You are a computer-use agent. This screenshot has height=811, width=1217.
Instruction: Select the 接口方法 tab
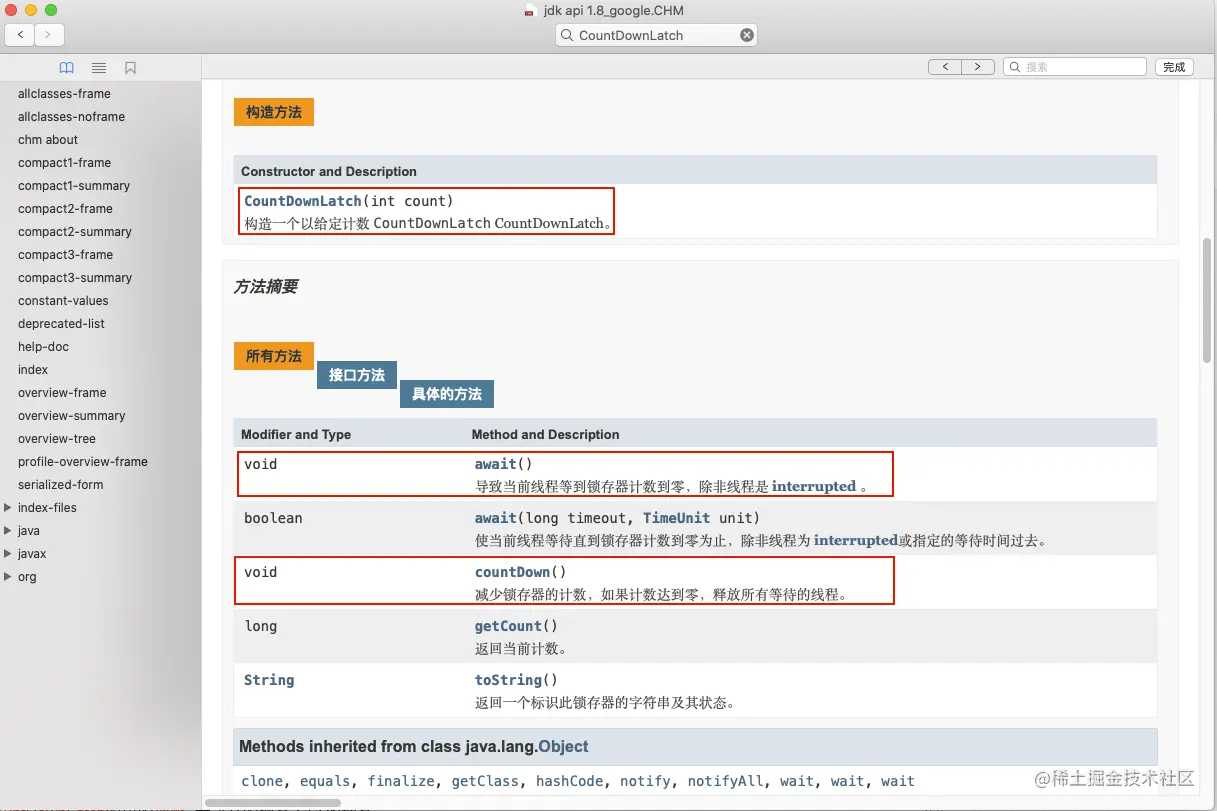pos(357,375)
